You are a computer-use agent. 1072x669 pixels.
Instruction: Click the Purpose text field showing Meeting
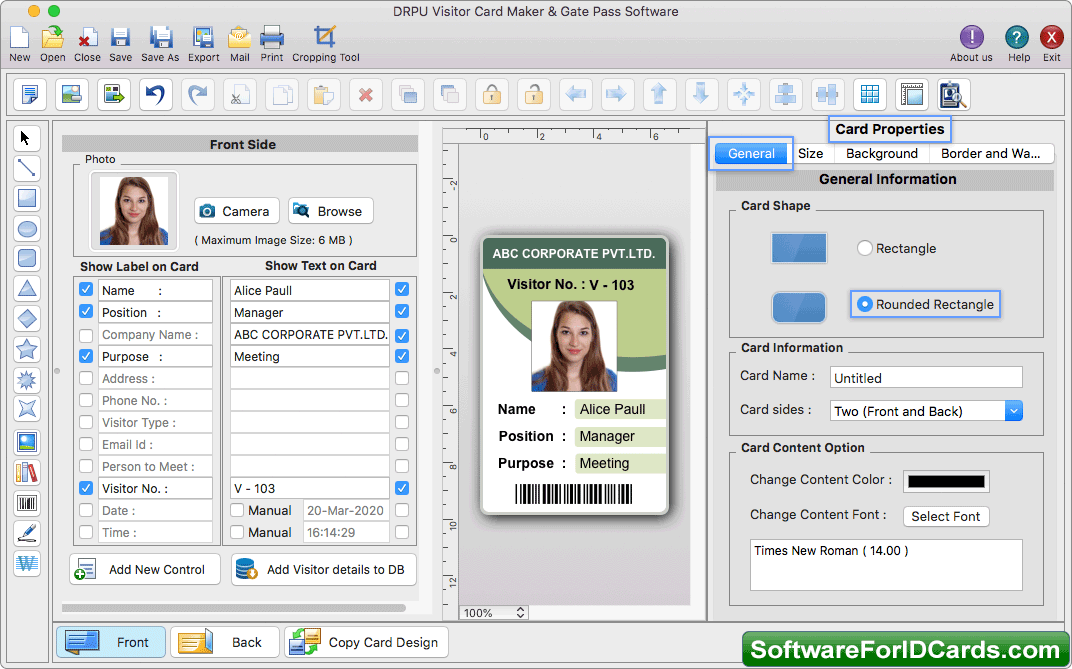310,357
